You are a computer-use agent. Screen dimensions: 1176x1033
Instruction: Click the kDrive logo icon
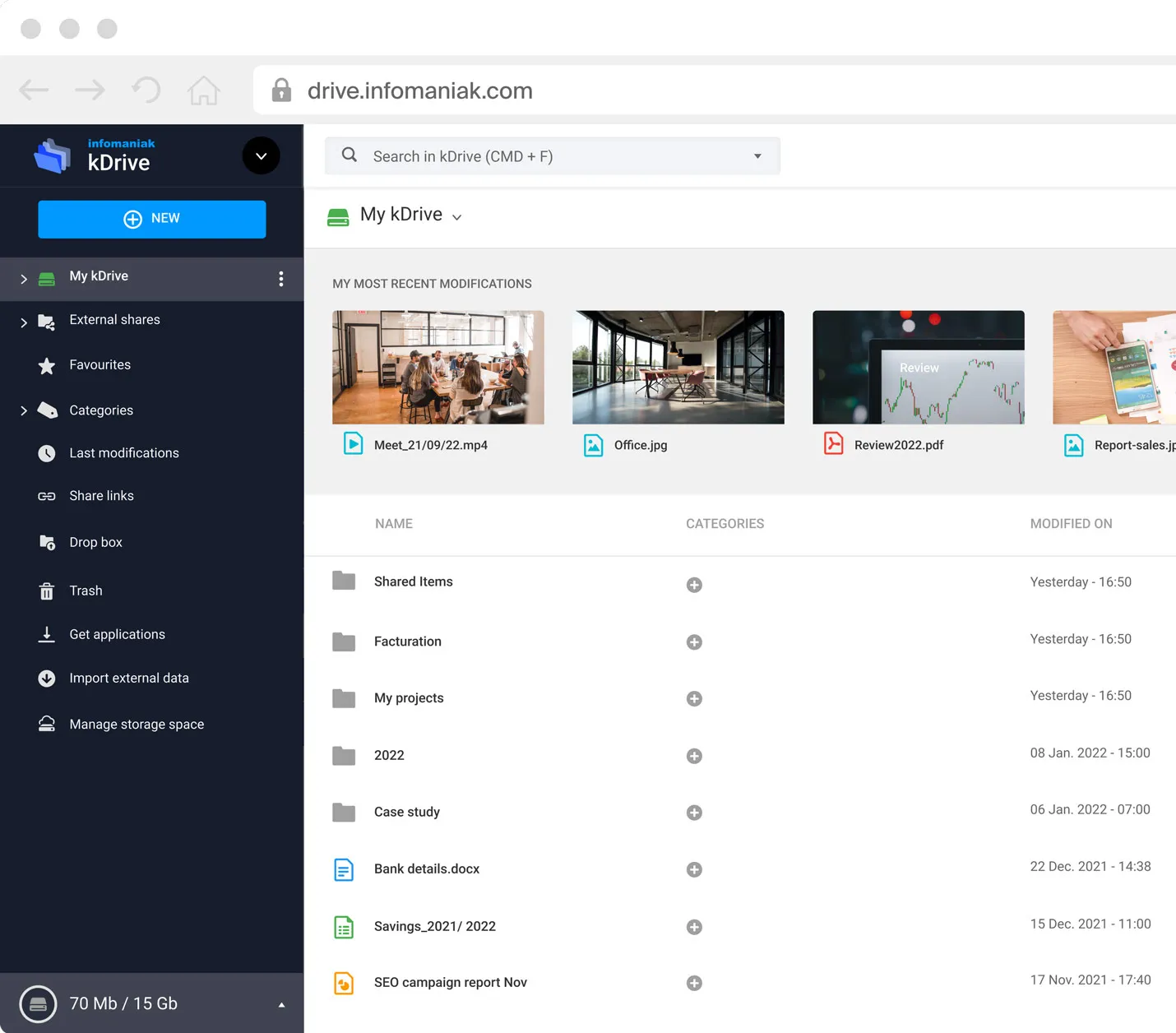pyautogui.click(x=53, y=155)
